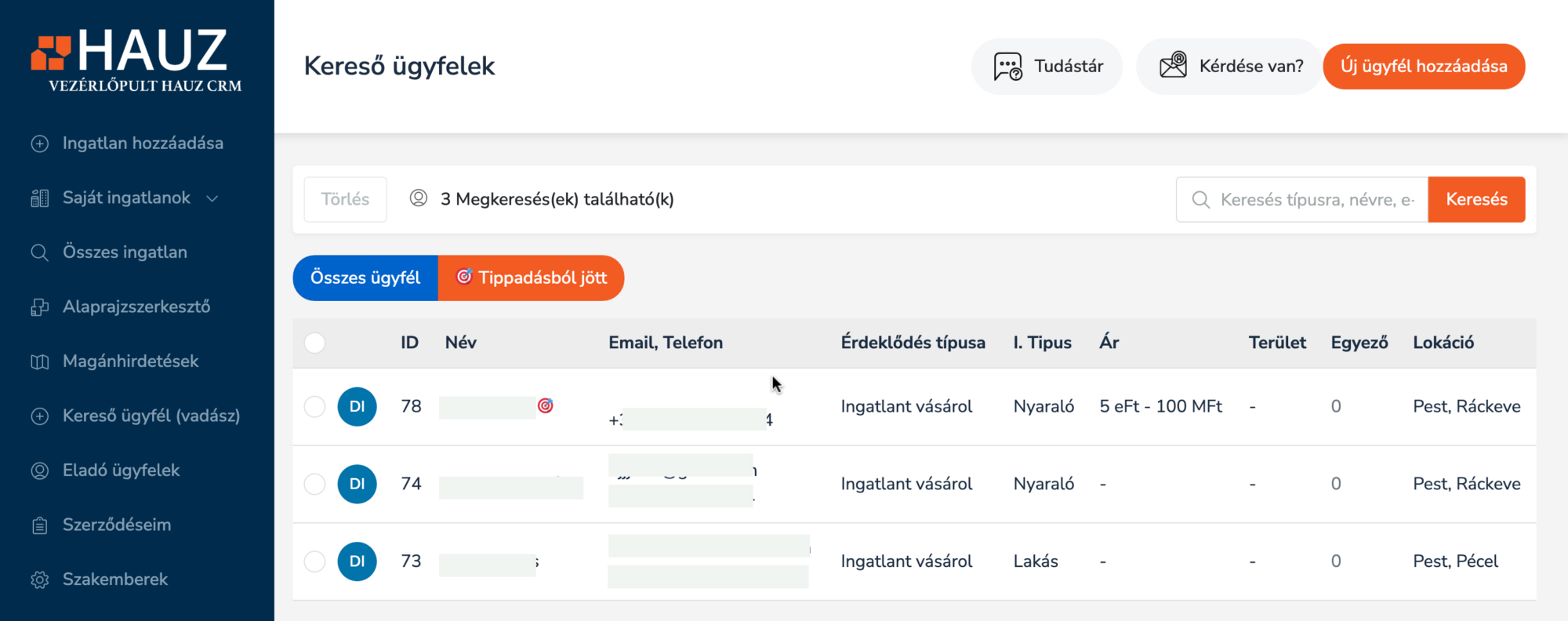Click the Új ügyfél hozzáadása button
This screenshot has width=1568, height=621.
tap(1424, 66)
